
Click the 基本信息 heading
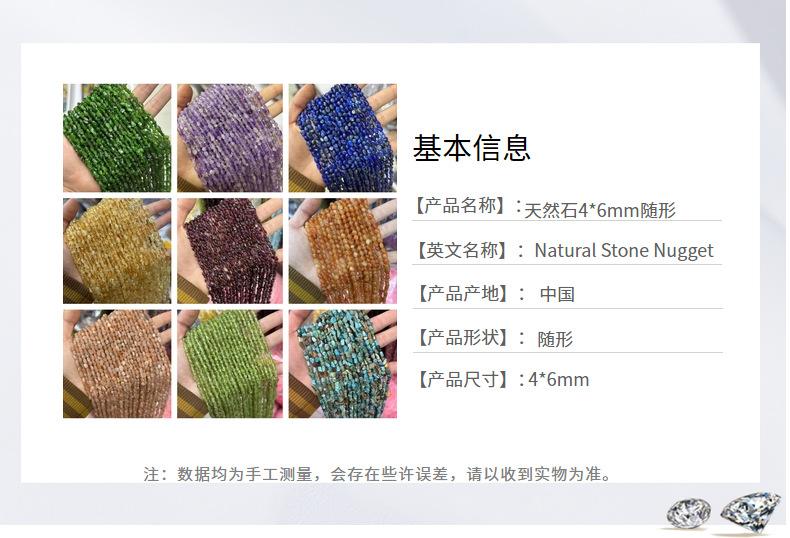472,148
